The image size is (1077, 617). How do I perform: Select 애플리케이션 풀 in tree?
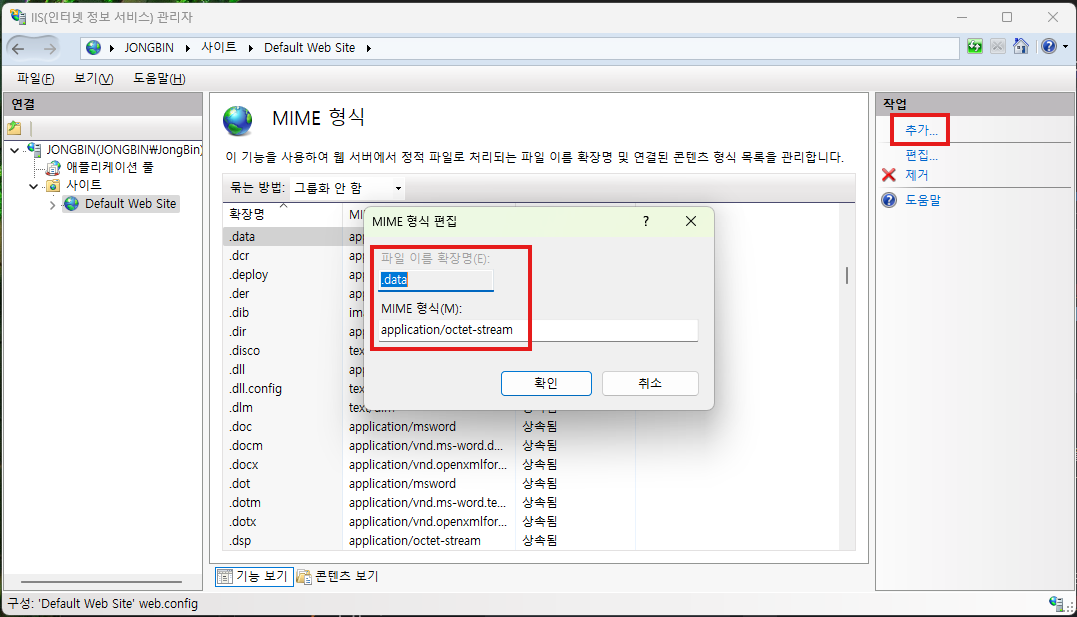point(109,167)
